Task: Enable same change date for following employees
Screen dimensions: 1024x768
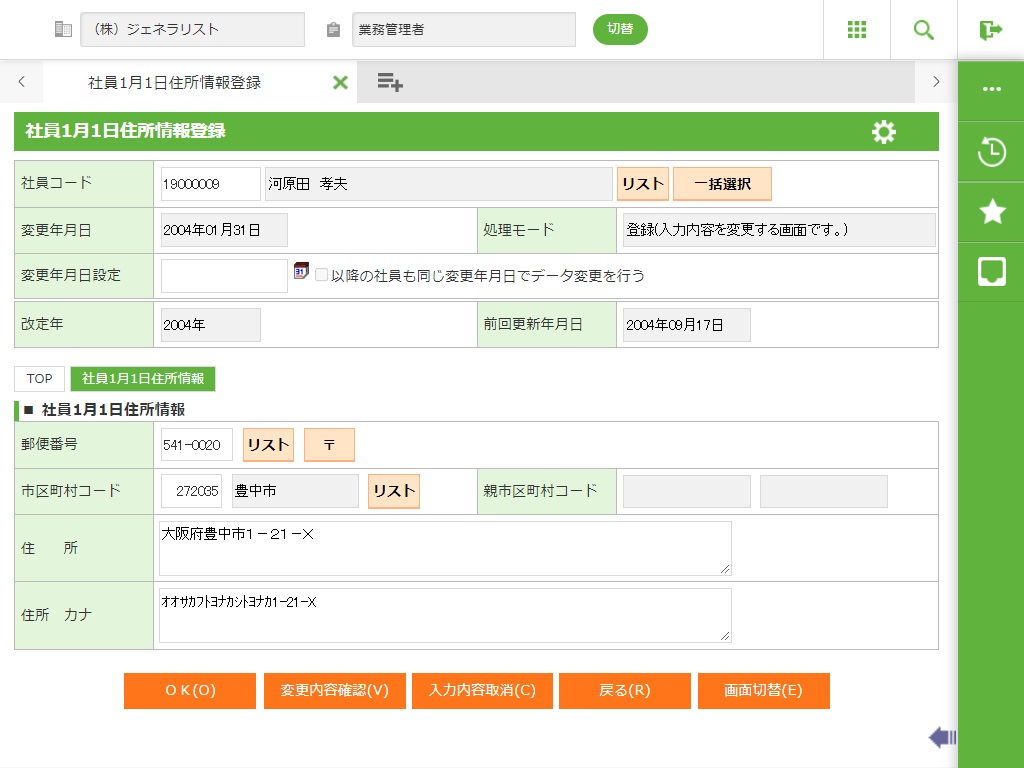Action: tap(322, 275)
